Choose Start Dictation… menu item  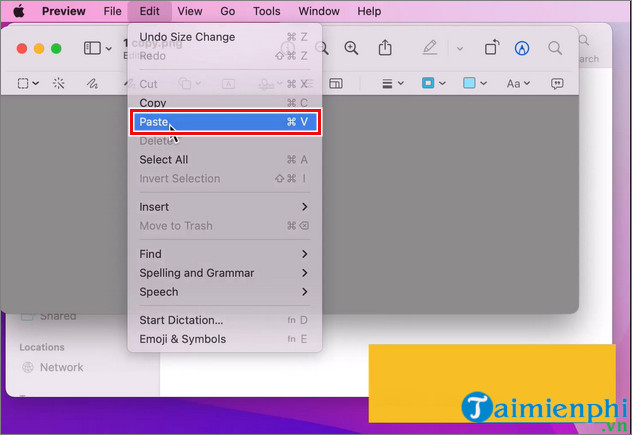click(x=224, y=320)
